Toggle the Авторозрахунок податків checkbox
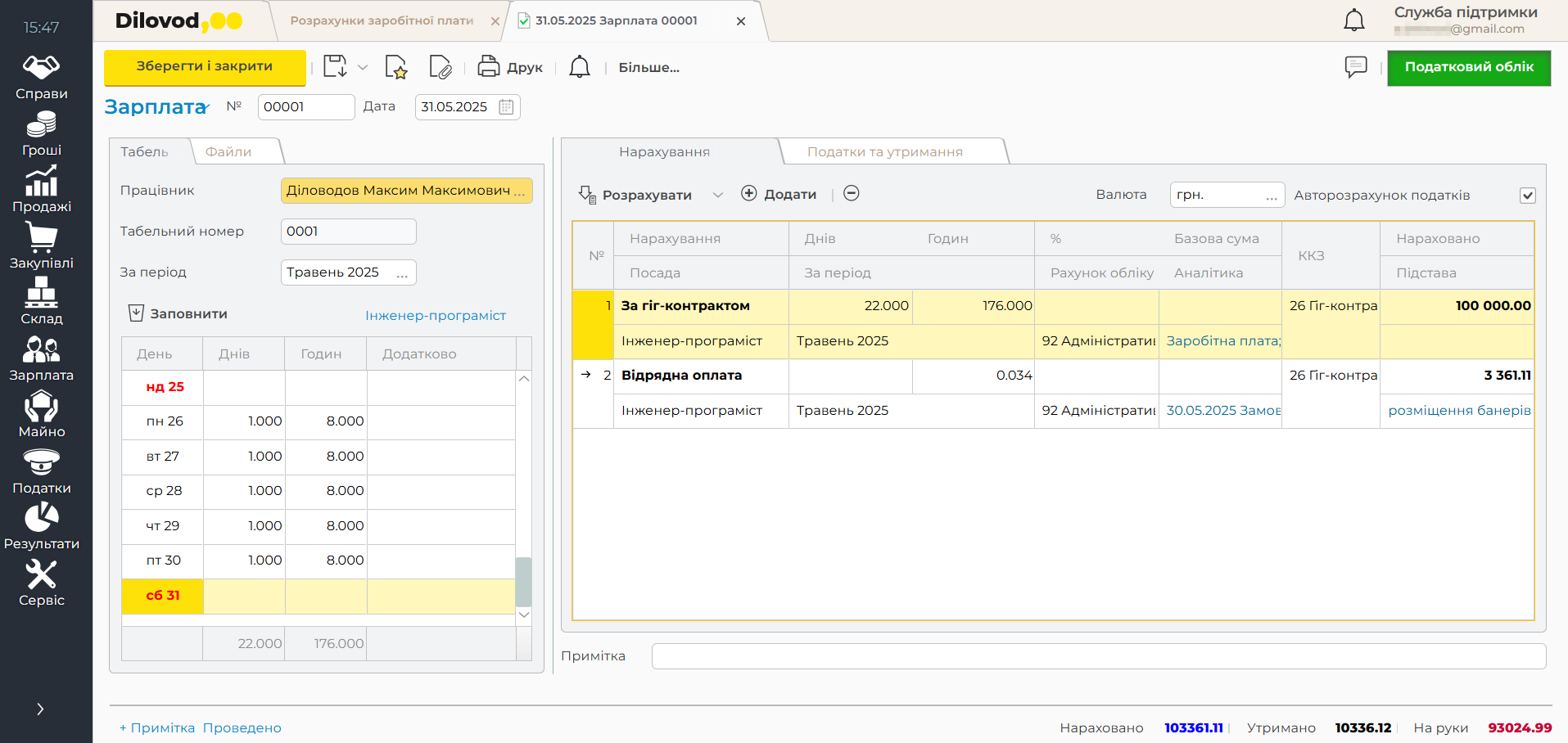 pos(1527,196)
